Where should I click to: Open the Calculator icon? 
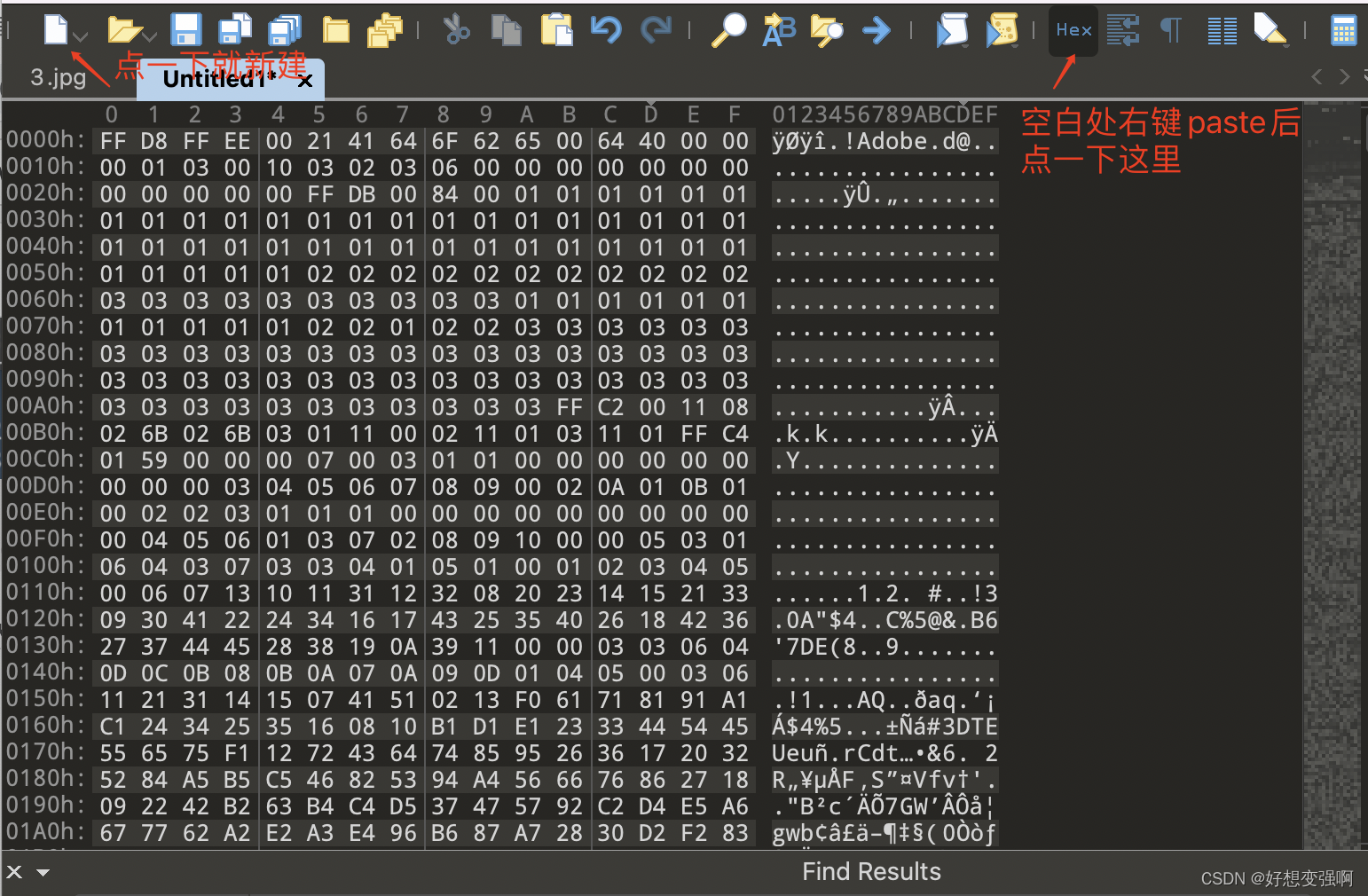point(1343,30)
